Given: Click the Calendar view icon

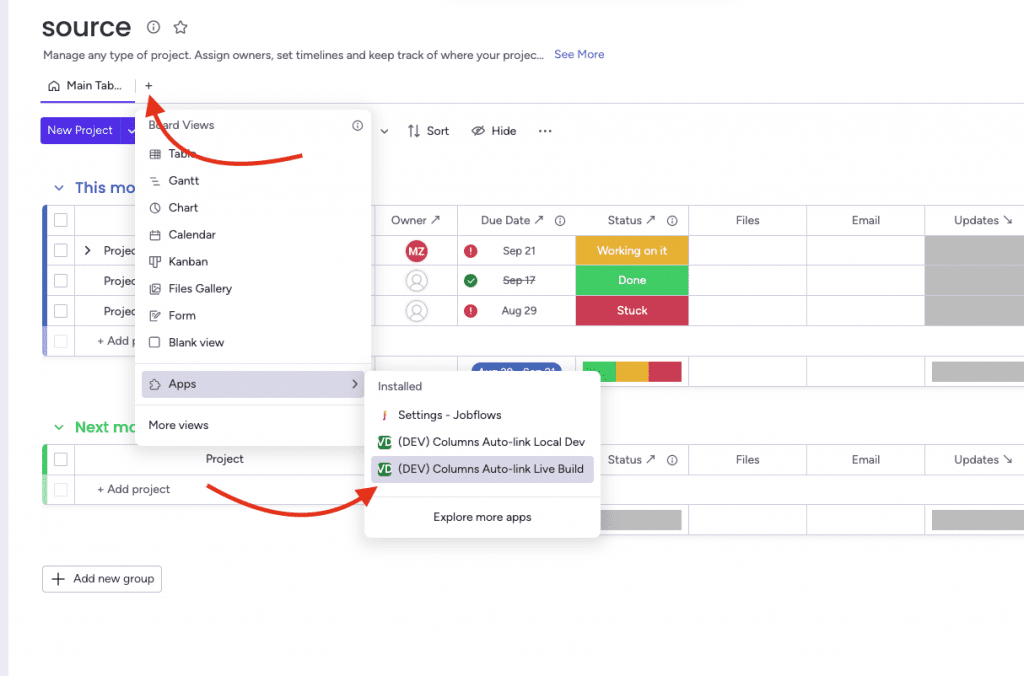Looking at the screenshot, I should click(155, 234).
